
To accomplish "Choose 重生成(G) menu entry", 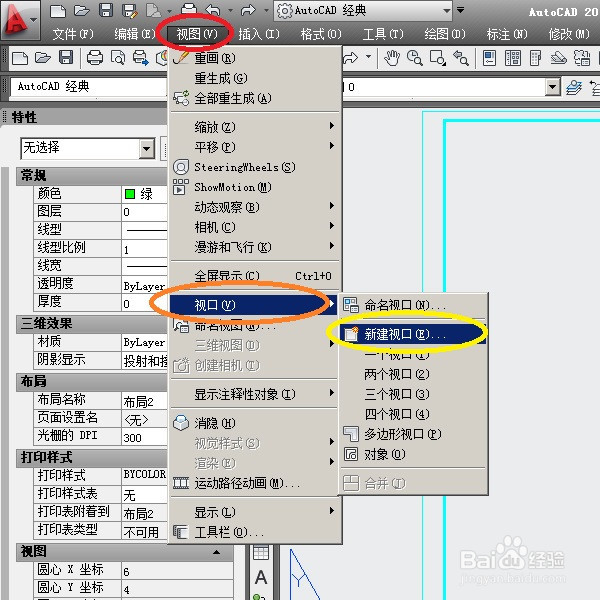I will point(255,78).
